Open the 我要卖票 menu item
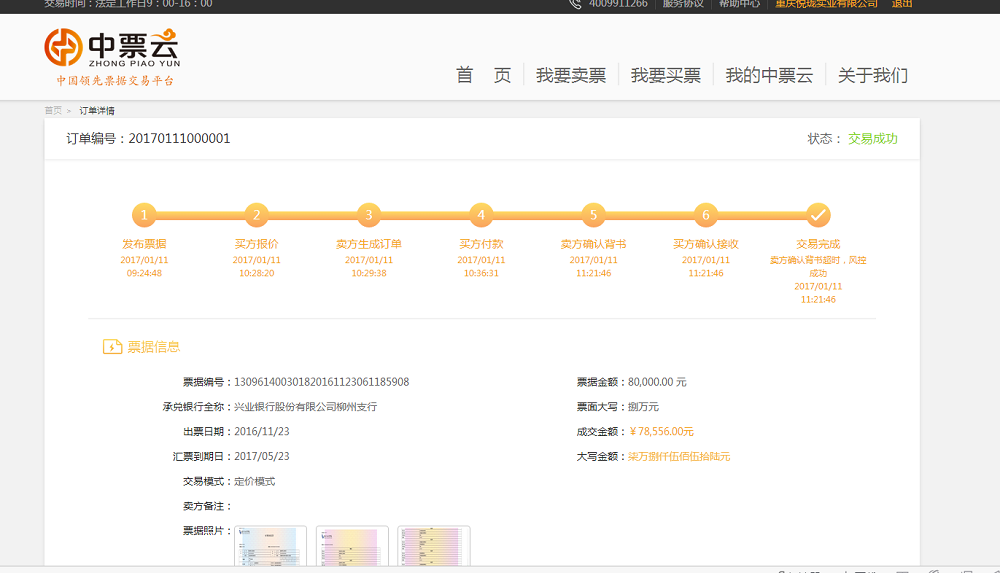Image resolution: width=1000 pixels, height=573 pixels. [x=571, y=75]
